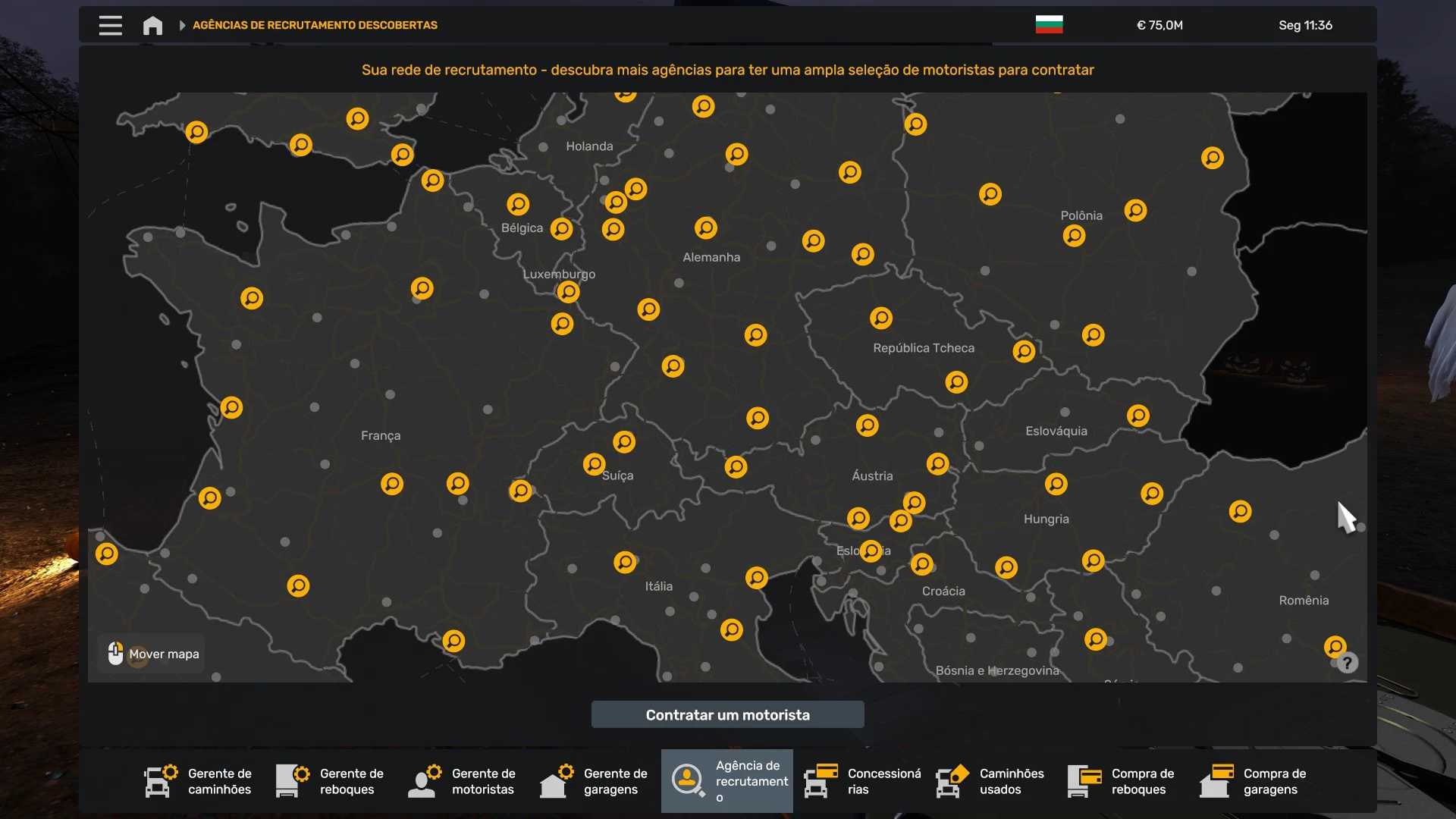1456x819 pixels.
Task: Open the help question mark icon
Action: [x=1347, y=664]
